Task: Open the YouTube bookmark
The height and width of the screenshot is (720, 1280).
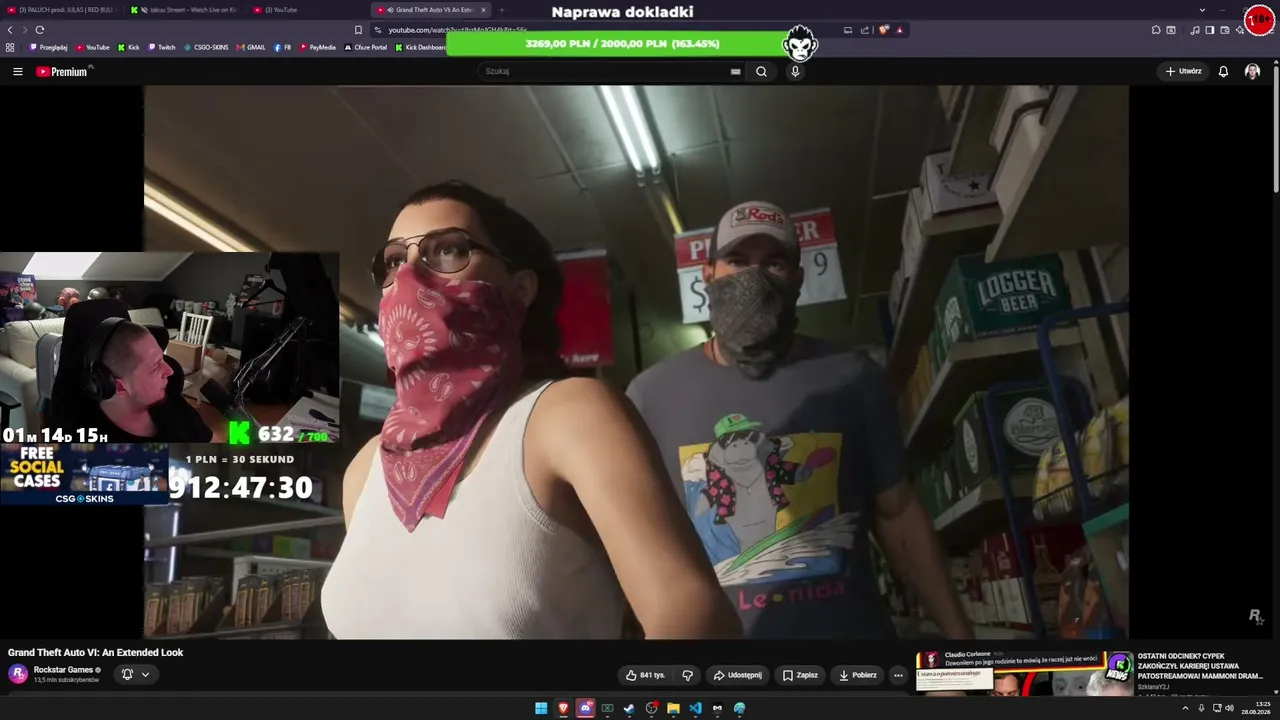Action: click(x=93, y=47)
